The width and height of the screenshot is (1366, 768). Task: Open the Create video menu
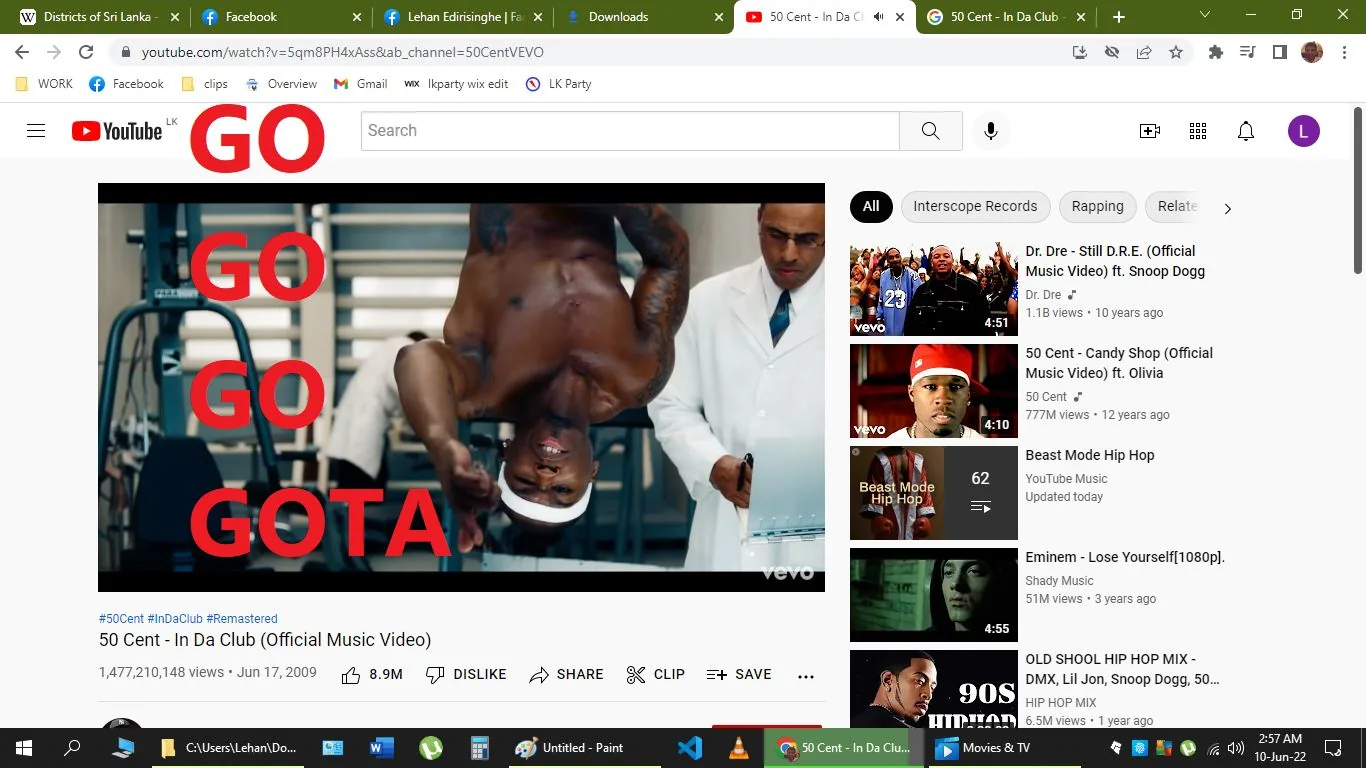coord(1150,131)
